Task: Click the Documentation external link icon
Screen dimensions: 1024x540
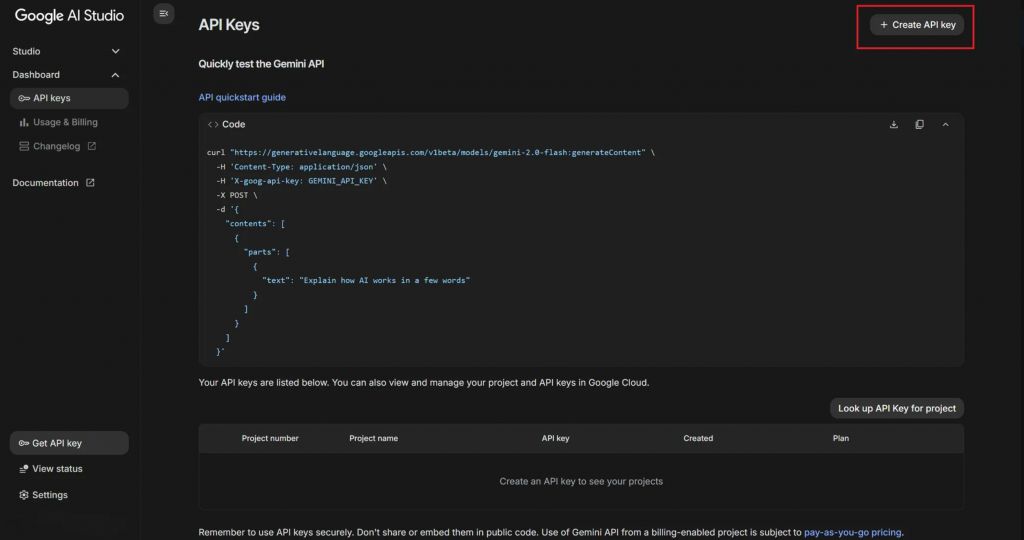Action: click(90, 183)
